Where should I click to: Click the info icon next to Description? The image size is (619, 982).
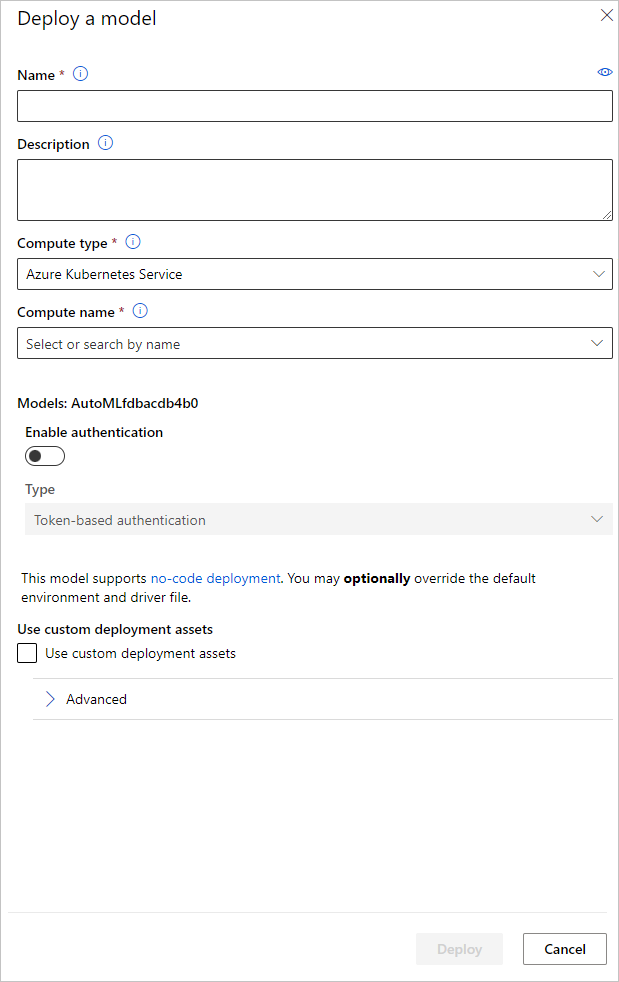pos(106,143)
